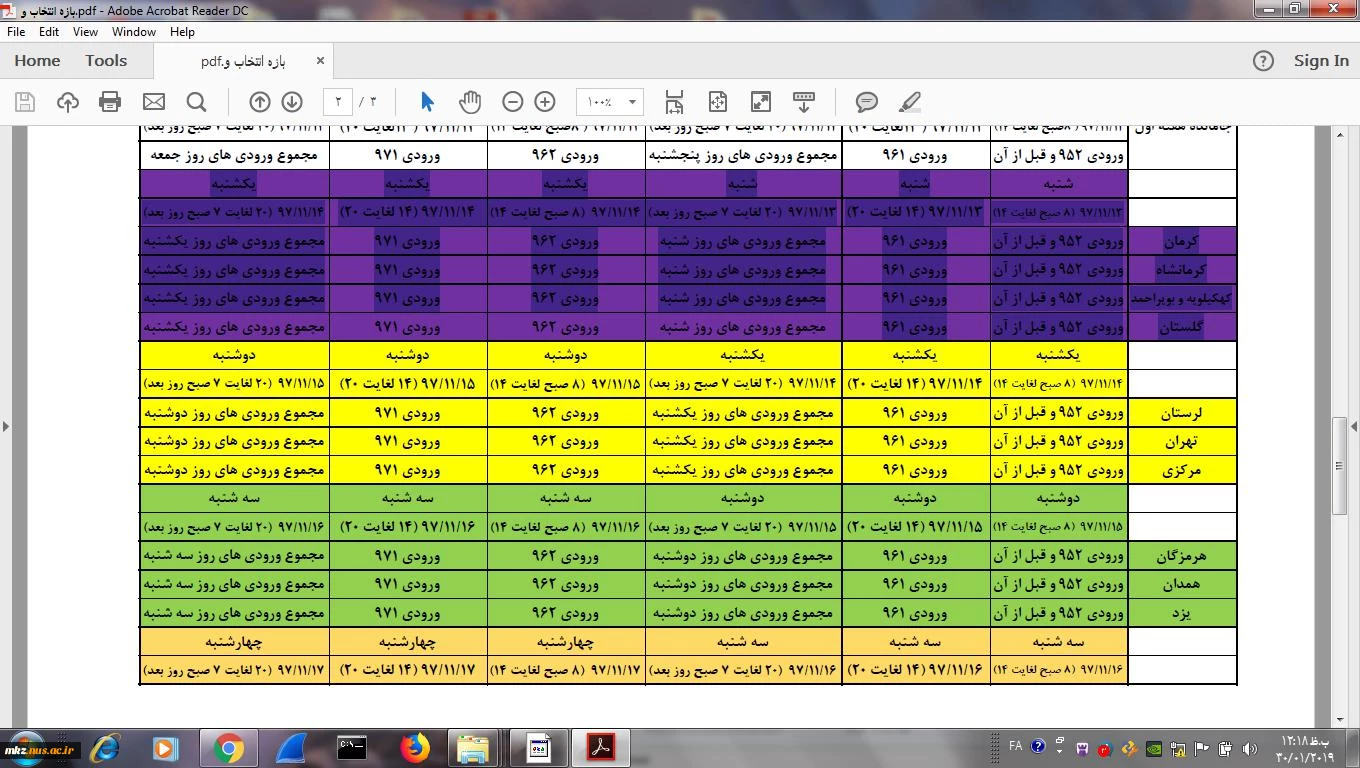Click the تهران province cell
Screen dimensions: 1360x768
point(1182,441)
